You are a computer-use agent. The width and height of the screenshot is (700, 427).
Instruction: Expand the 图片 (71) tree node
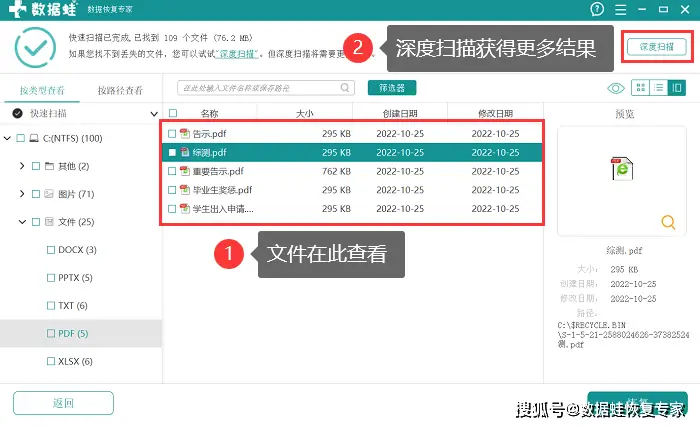point(22,194)
